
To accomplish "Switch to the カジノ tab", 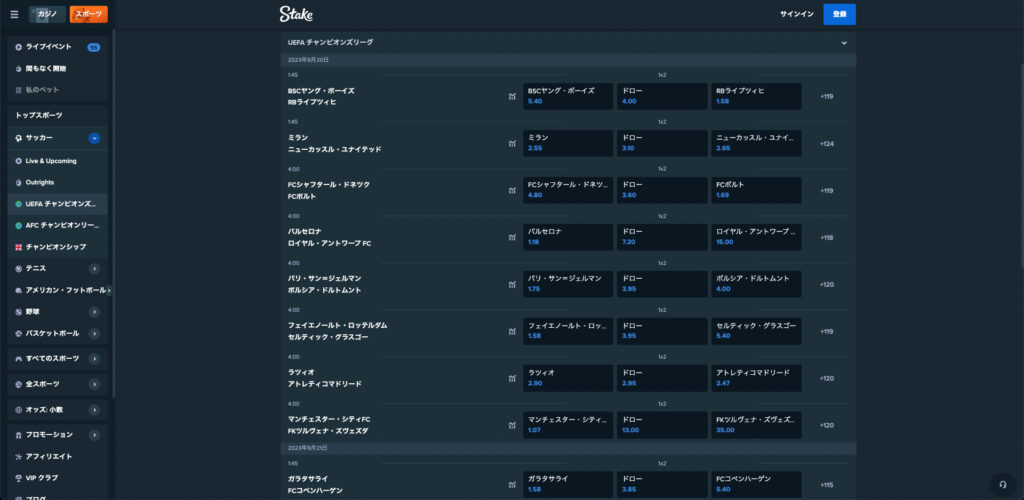I will tap(47, 14).
